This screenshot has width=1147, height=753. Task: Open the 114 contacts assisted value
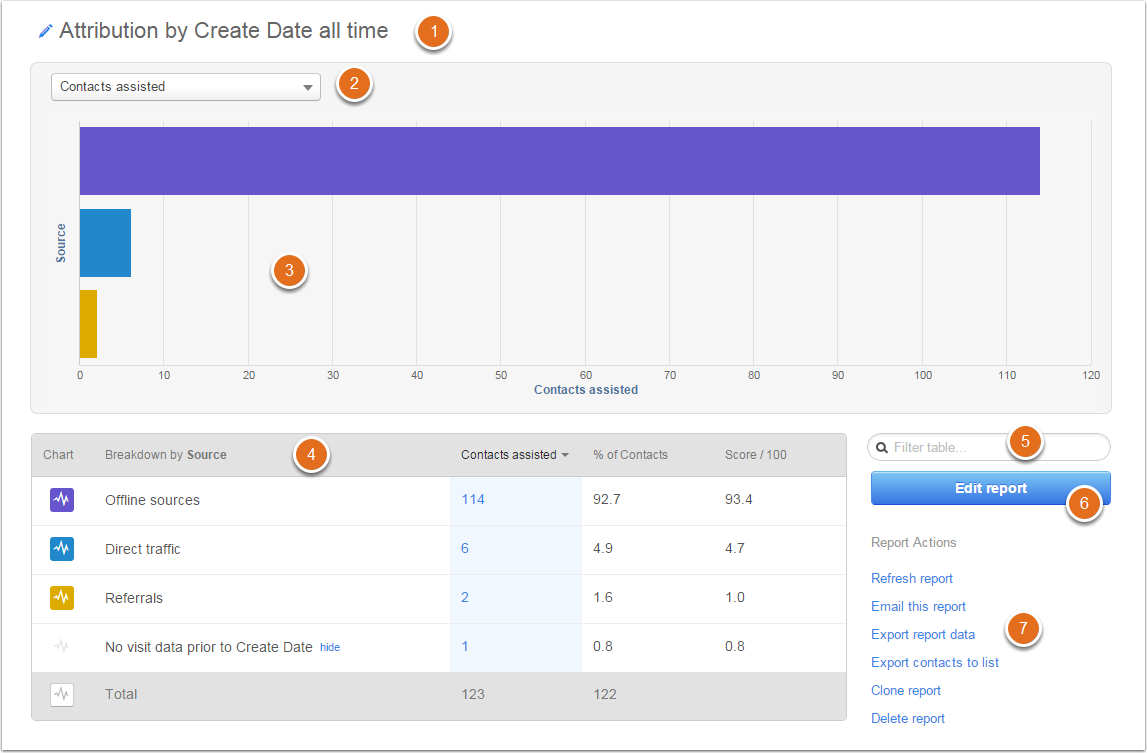tap(473, 499)
